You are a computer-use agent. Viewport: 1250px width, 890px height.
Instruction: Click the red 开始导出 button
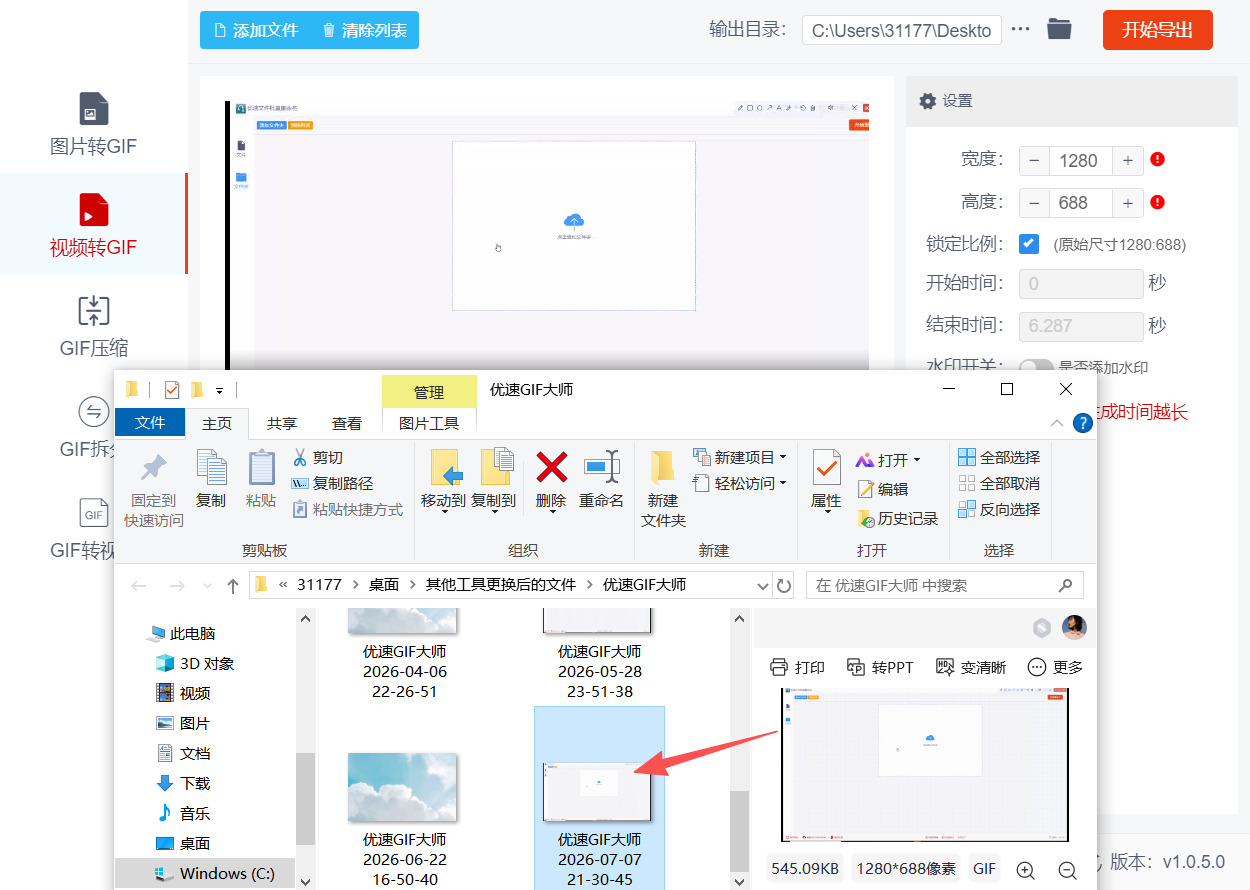pyautogui.click(x=1157, y=30)
